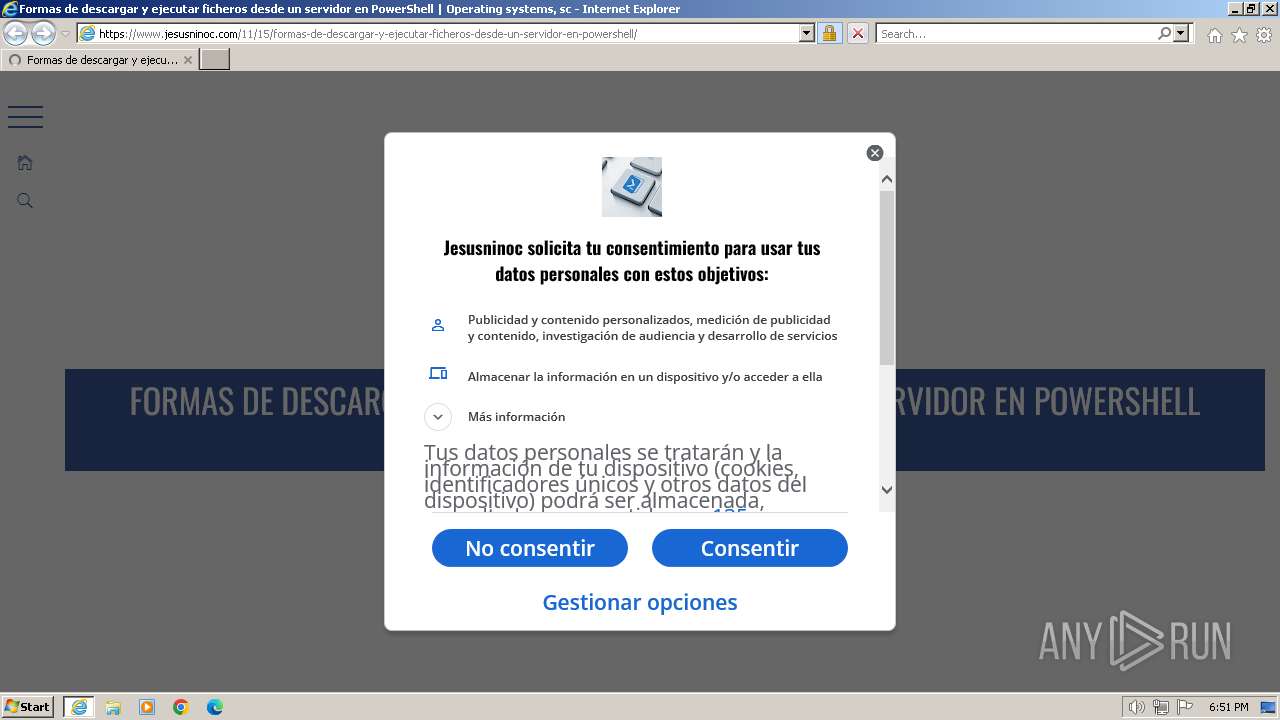Click the site home icon in sidebar
The height and width of the screenshot is (720, 1280).
point(25,162)
